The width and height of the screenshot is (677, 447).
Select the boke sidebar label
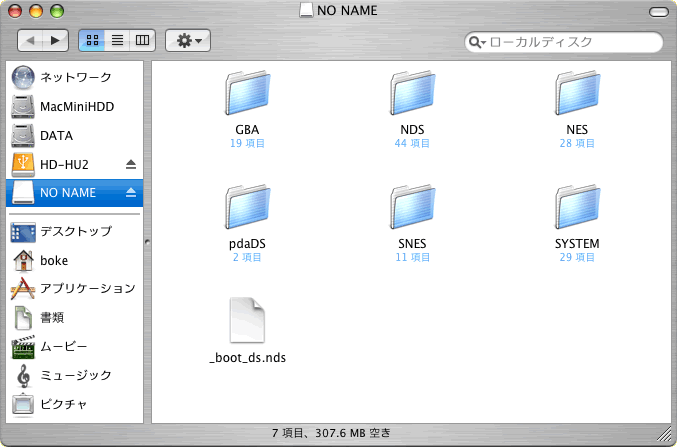[x=54, y=260]
